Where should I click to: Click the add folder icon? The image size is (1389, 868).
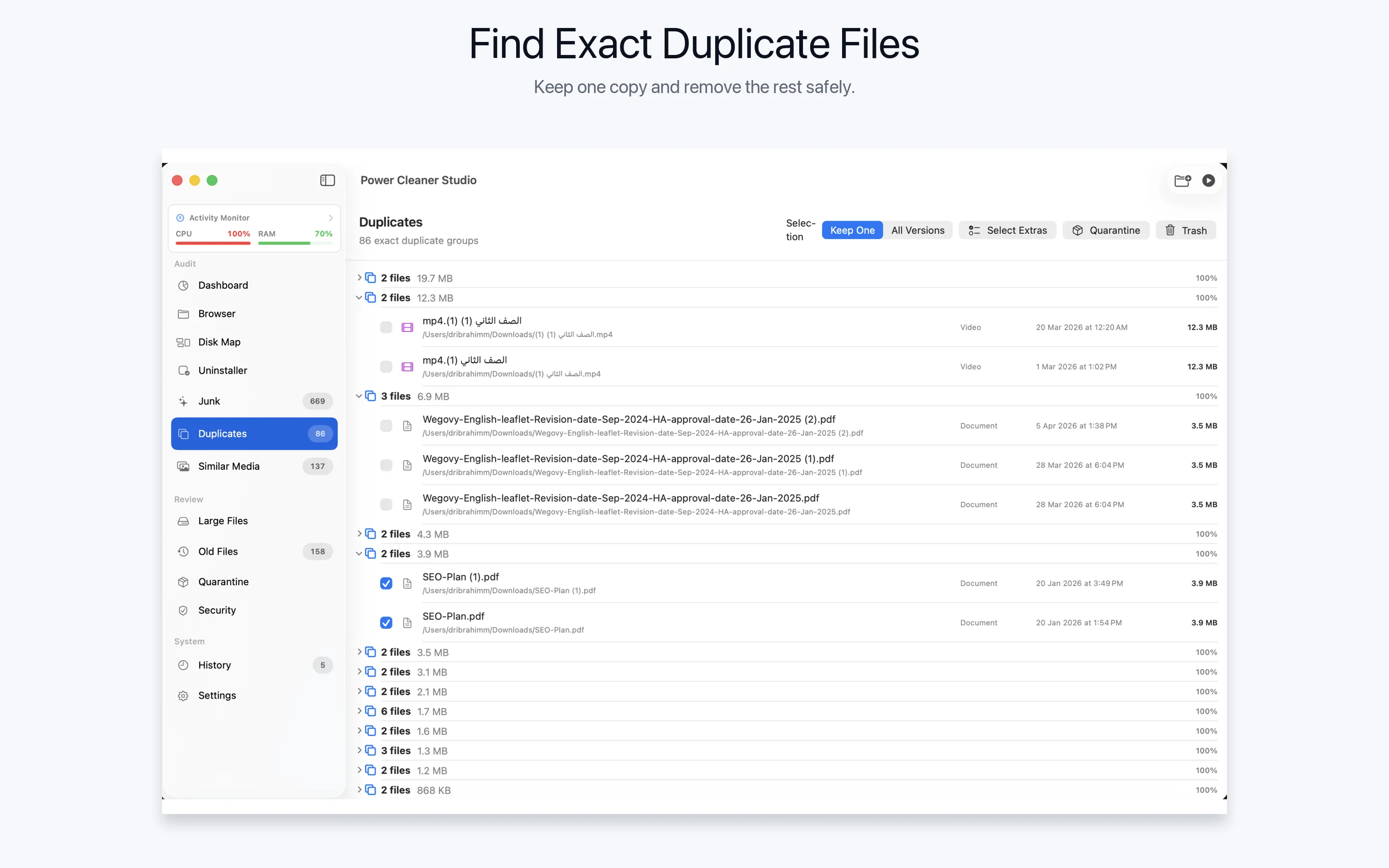pos(1183,180)
